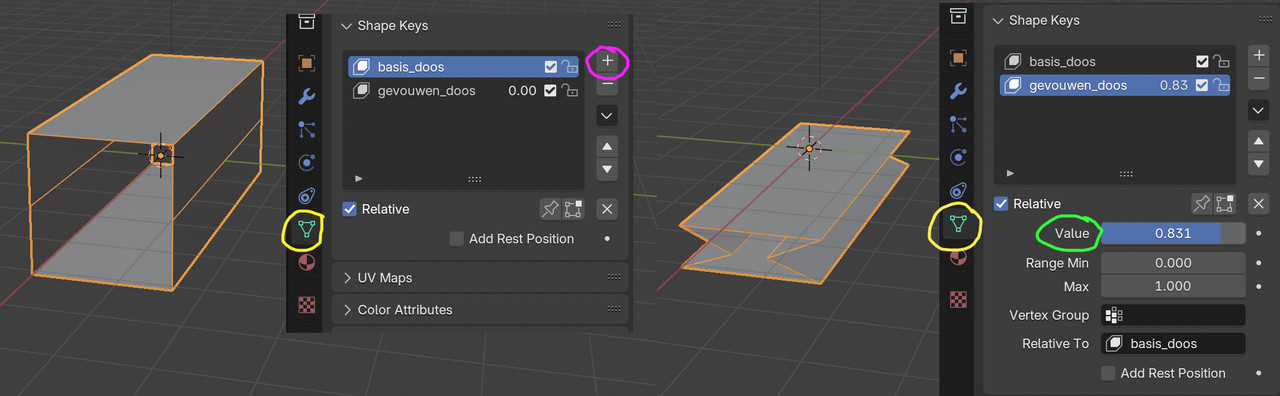Move shape key down in UV Maps panel
The image size is (1280, 396).
point(607,169)
